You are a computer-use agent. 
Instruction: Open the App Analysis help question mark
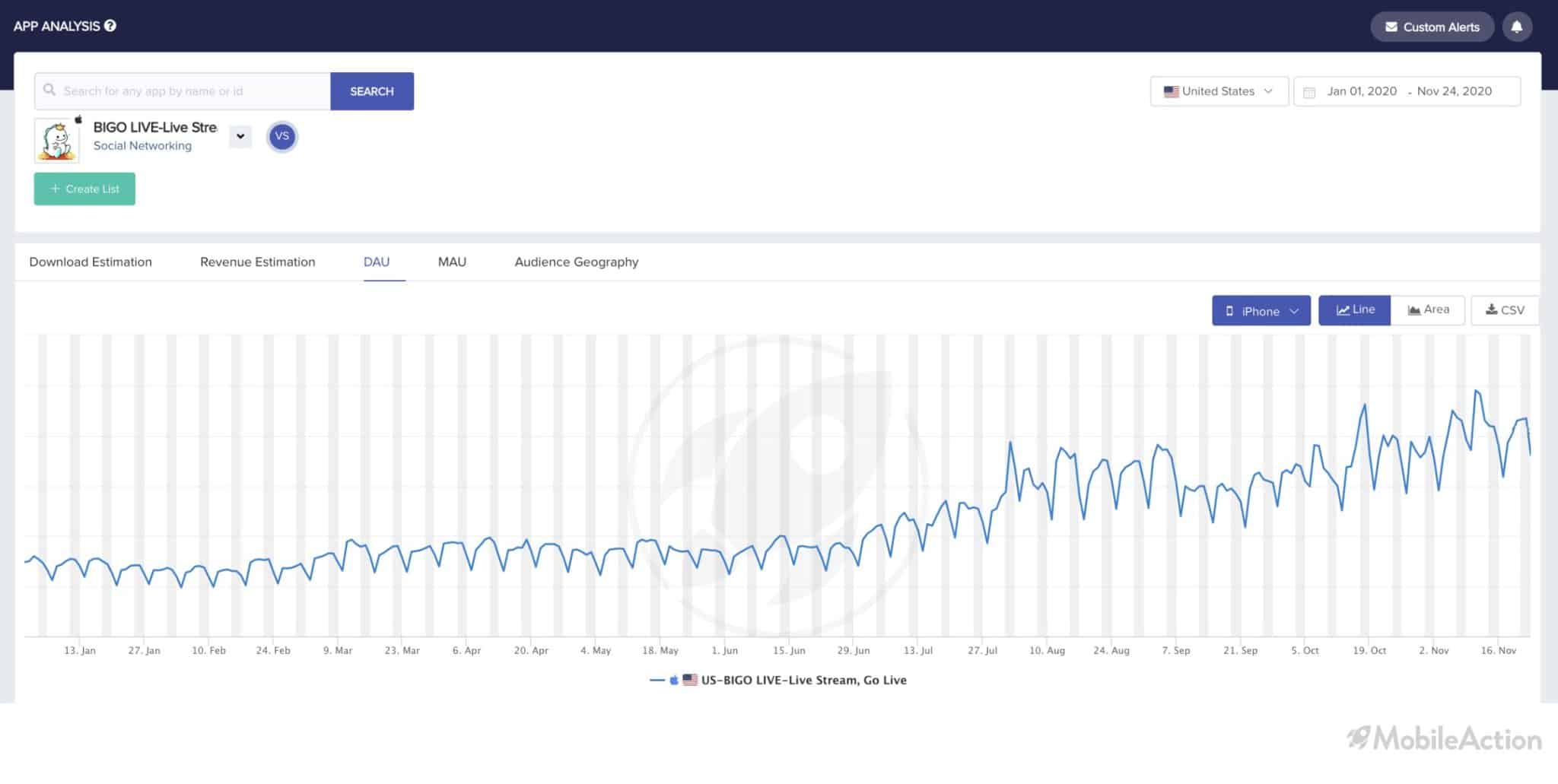click(110, 26)
